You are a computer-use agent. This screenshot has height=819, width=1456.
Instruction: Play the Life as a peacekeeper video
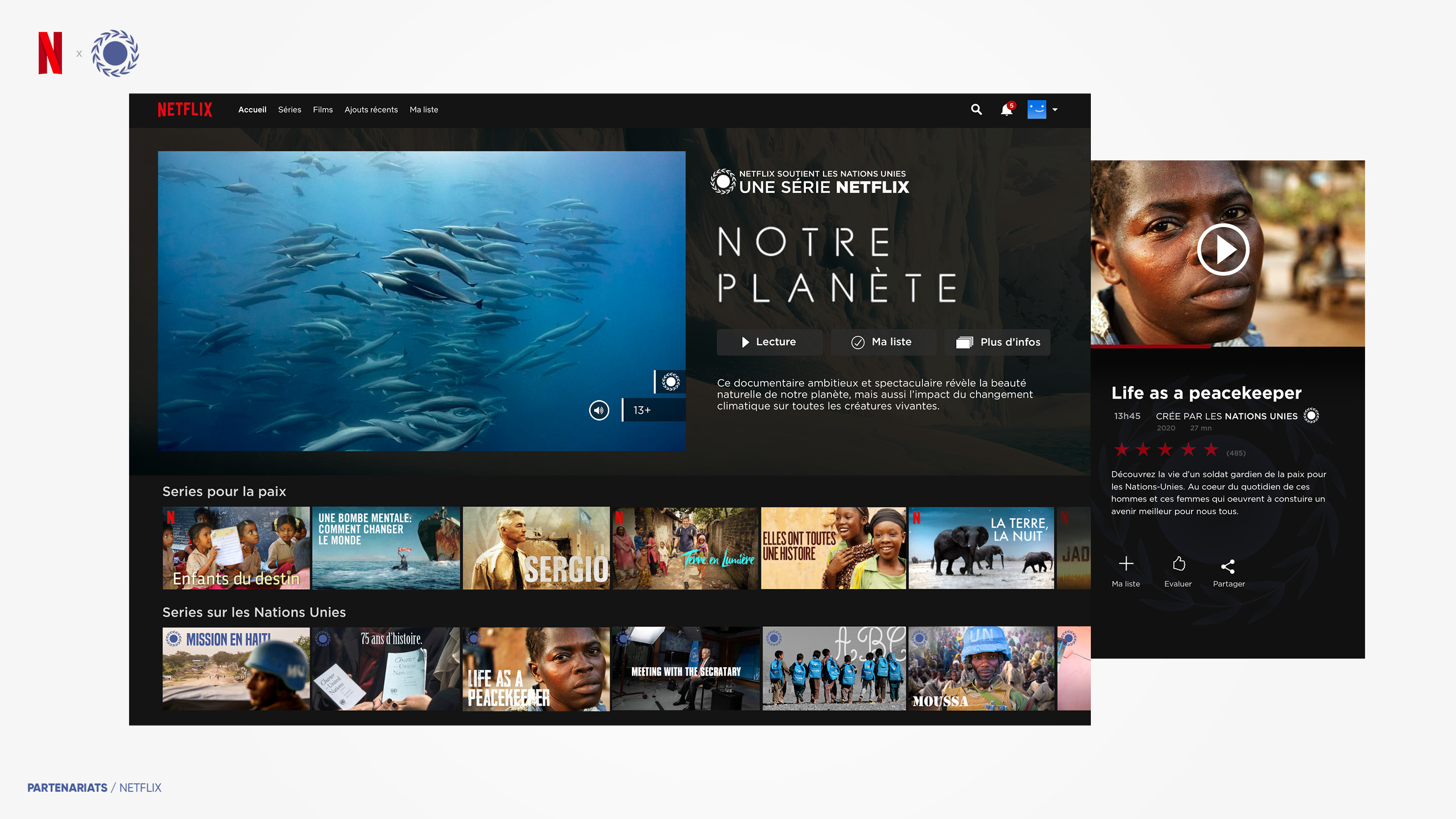click(x=1223, y=250)
